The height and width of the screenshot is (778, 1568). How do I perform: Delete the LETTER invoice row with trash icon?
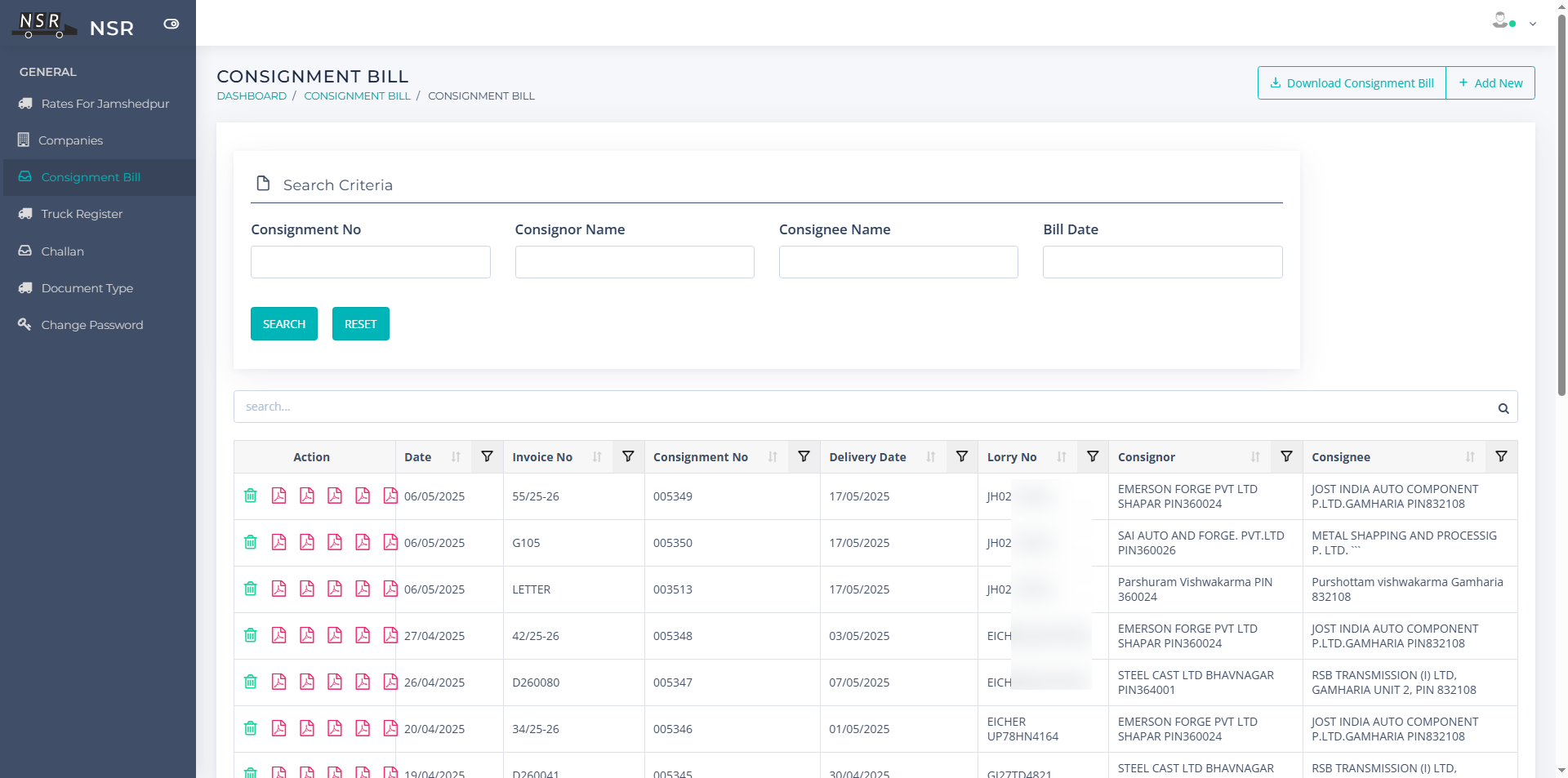pos(251,589)
